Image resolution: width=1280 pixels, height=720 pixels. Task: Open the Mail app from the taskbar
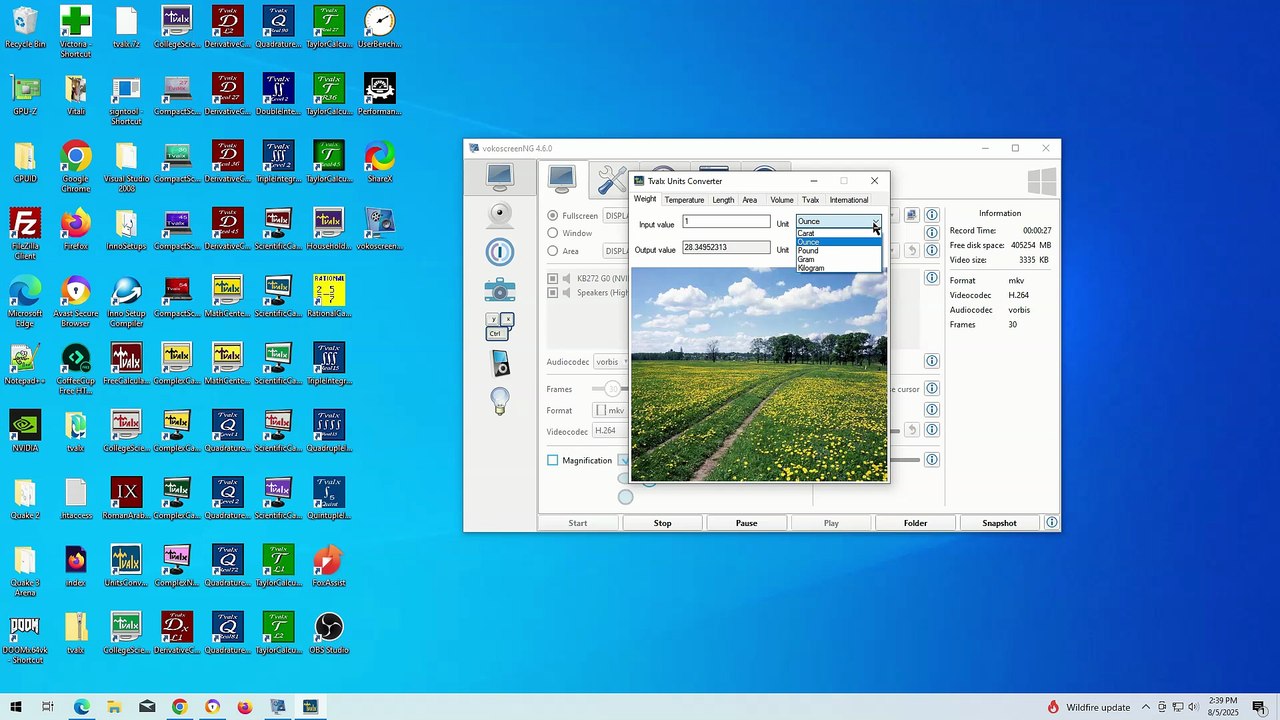pos(147,707)
